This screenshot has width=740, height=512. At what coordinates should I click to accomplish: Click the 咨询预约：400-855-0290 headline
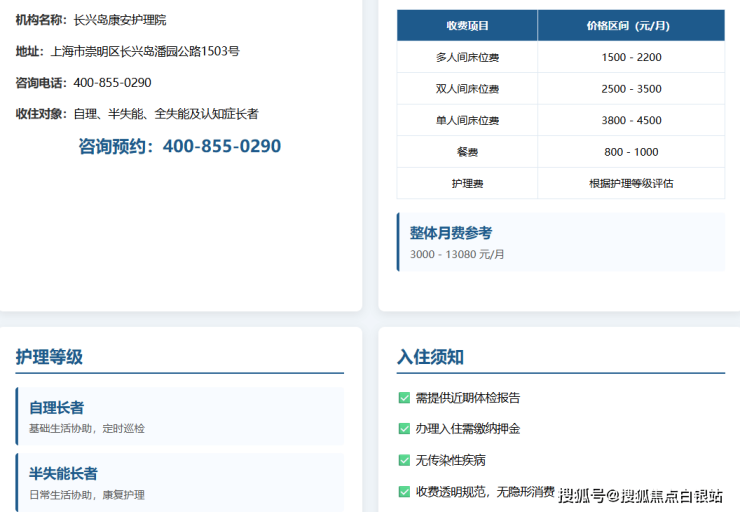coord(180,146)
